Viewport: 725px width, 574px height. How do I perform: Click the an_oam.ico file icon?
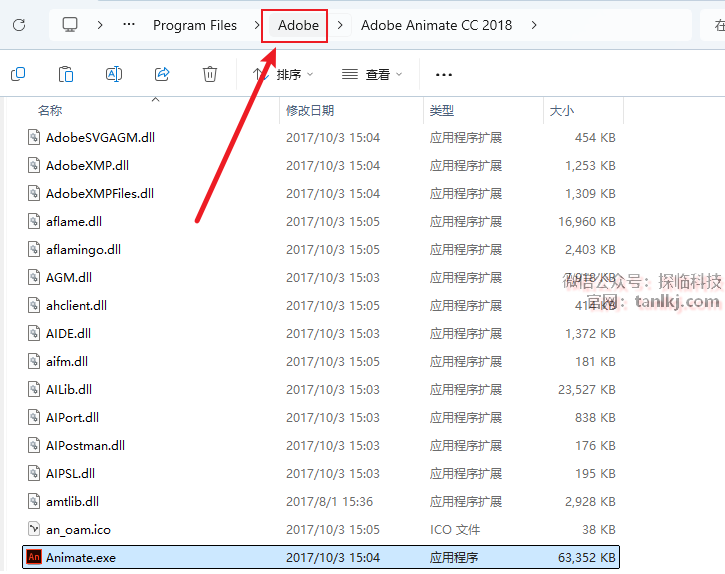(34, 529)
